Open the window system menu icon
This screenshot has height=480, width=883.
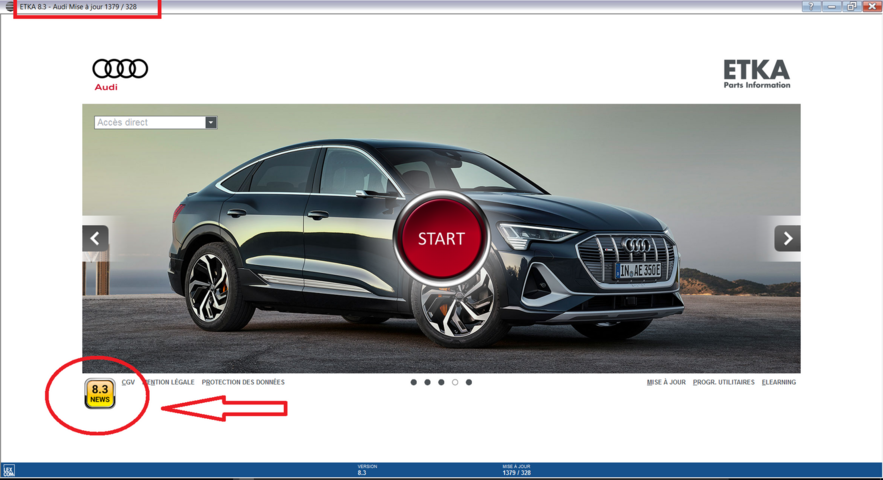[x=10, y=7]
